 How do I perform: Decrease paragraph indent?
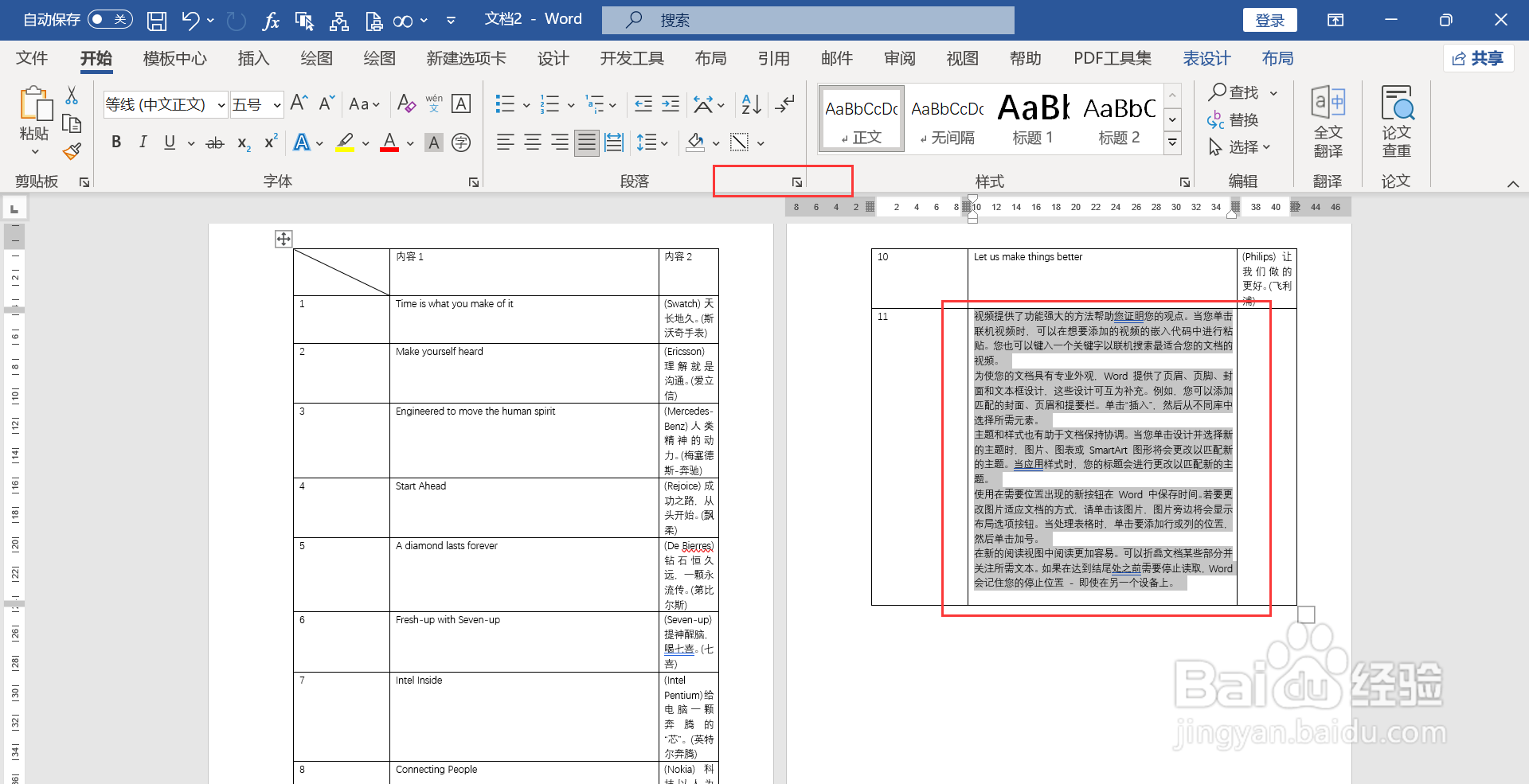643,103
